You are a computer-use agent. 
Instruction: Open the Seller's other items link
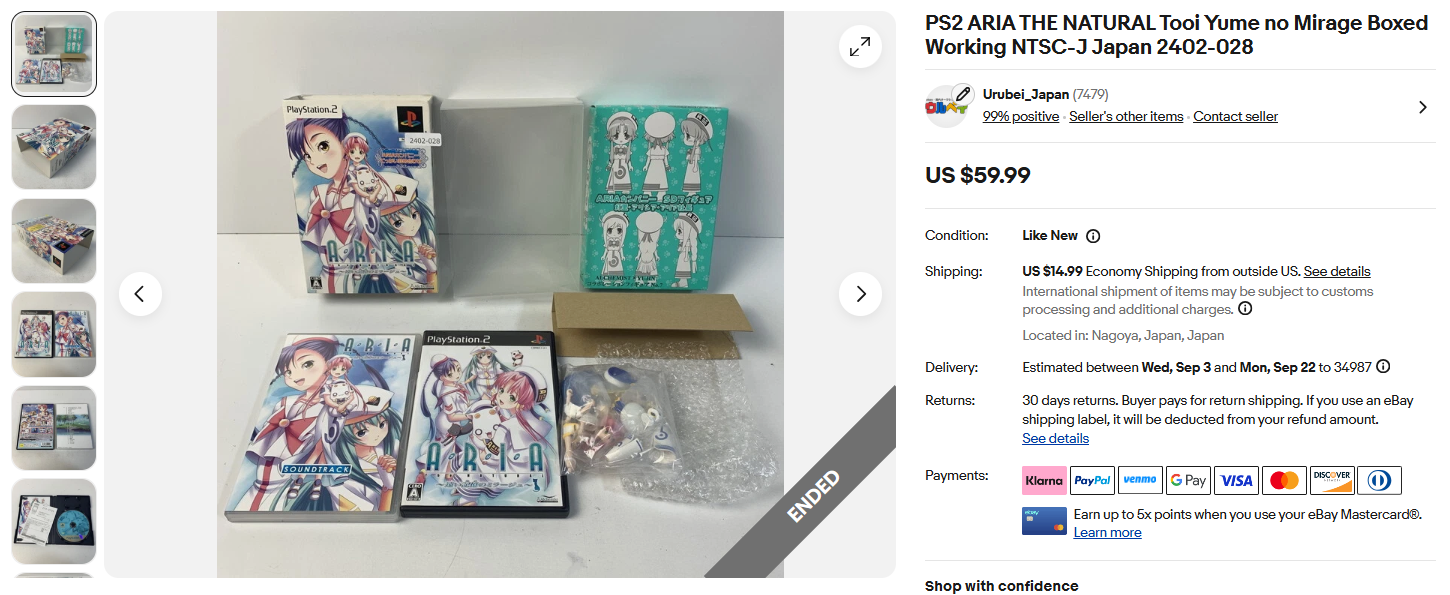click(x=1126, y=117)
